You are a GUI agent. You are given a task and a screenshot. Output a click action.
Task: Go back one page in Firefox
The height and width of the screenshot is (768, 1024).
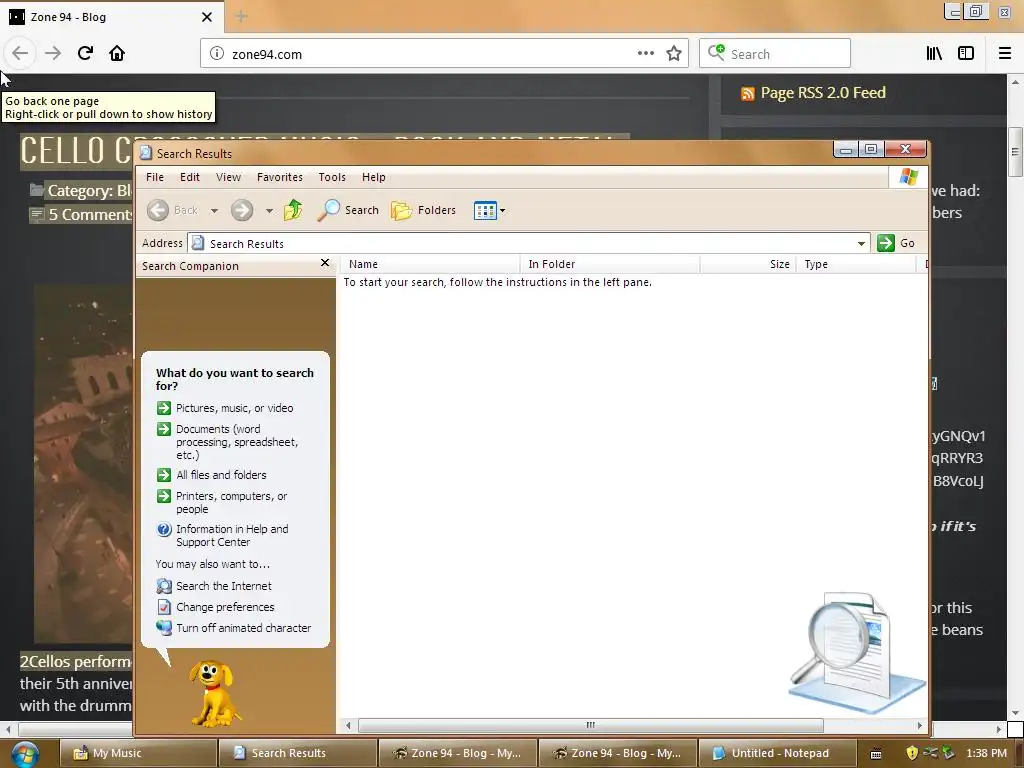coord(20,53)
